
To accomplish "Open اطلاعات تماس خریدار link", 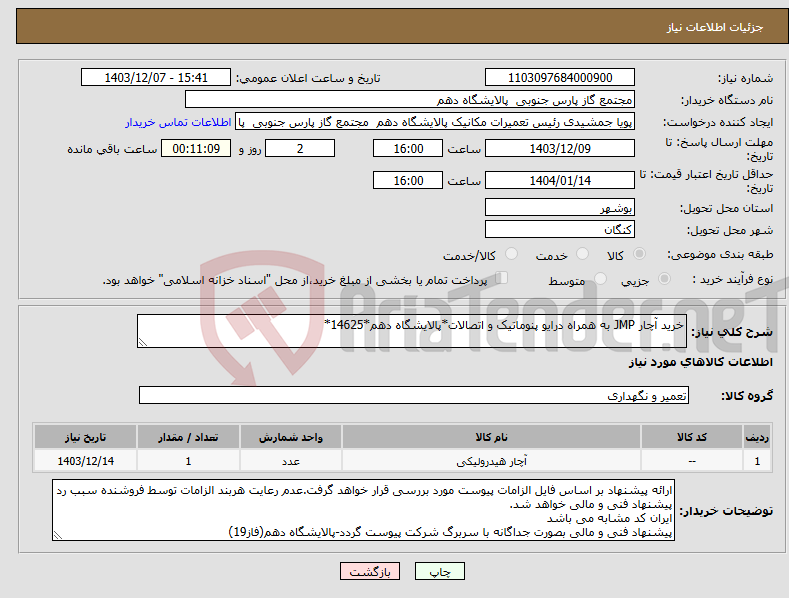I will click(x=178, y=122).
